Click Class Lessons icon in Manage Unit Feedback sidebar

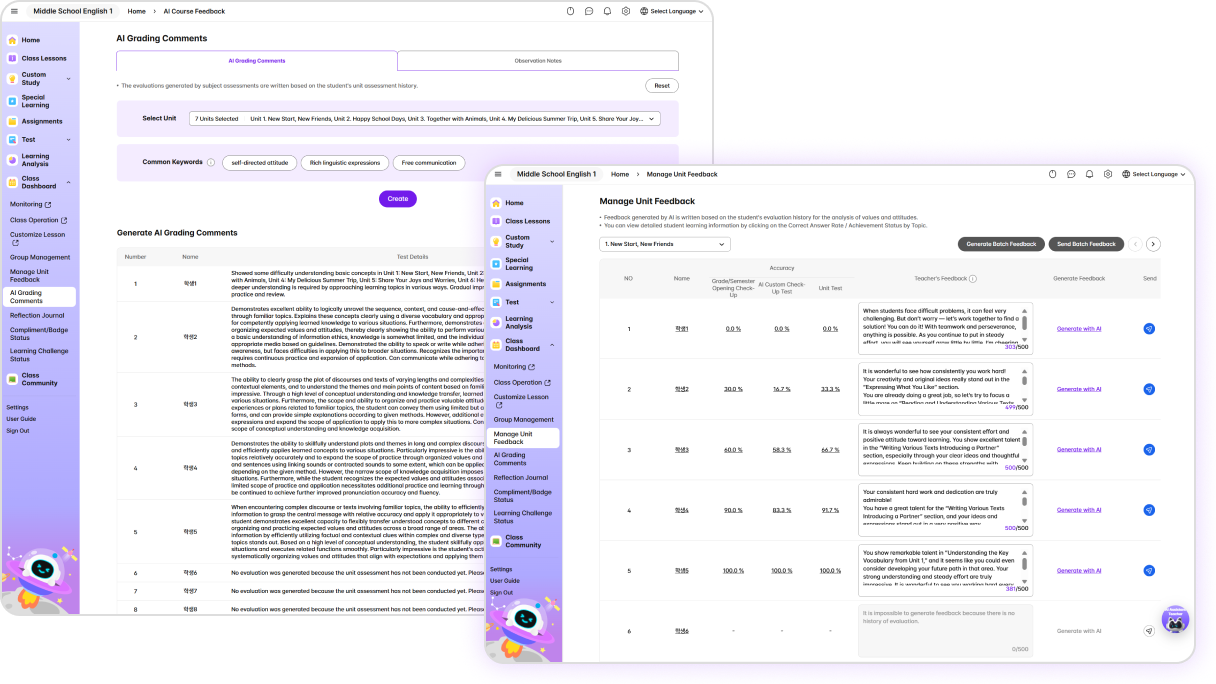[x=496, y=221]
